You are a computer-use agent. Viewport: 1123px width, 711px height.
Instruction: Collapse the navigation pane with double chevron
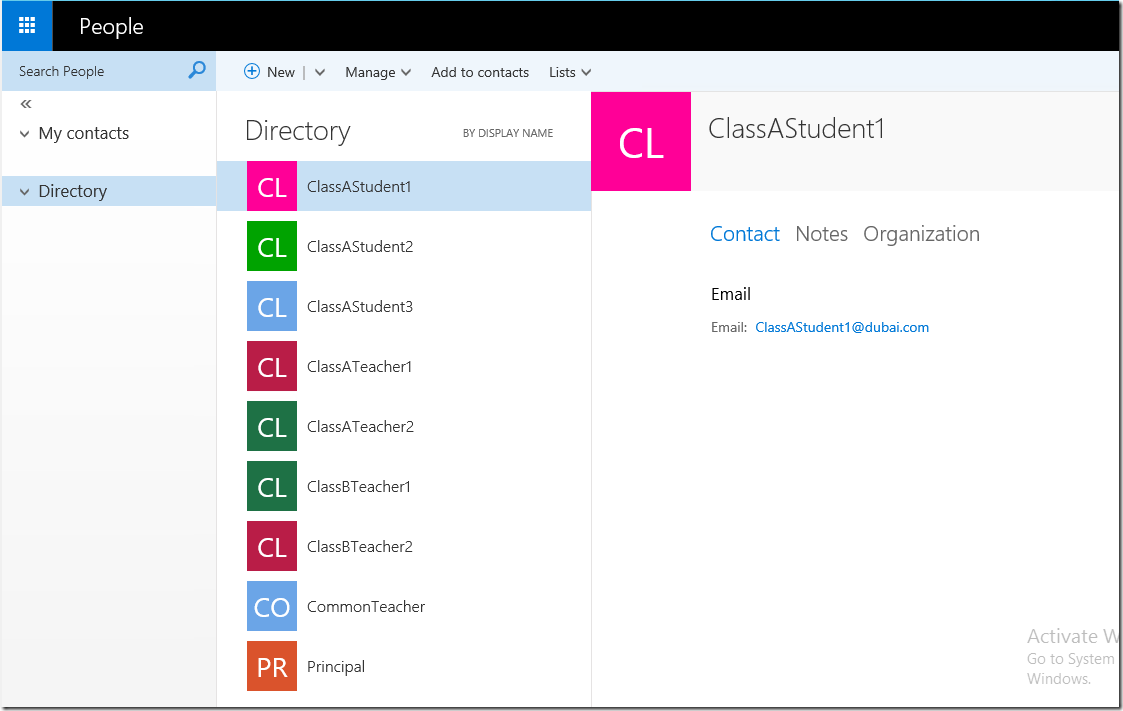click(26, 104)
